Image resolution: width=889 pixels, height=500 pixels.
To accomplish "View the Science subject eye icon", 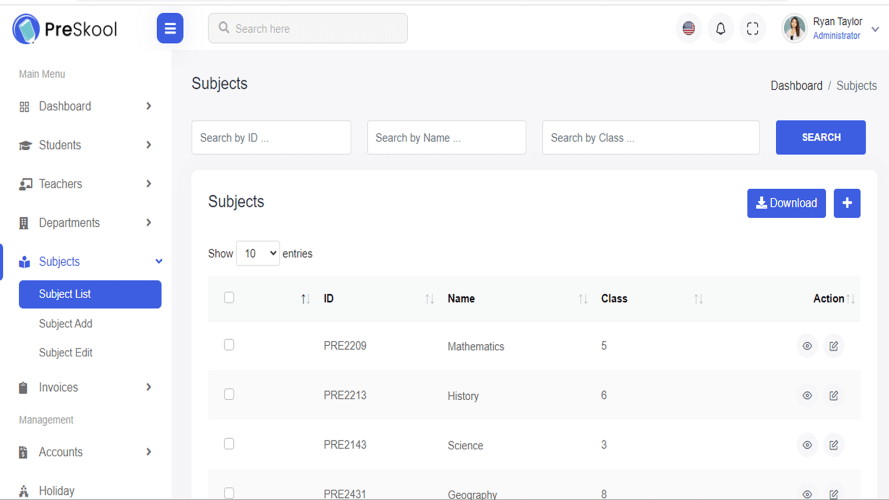I will [x=807, y=445].
